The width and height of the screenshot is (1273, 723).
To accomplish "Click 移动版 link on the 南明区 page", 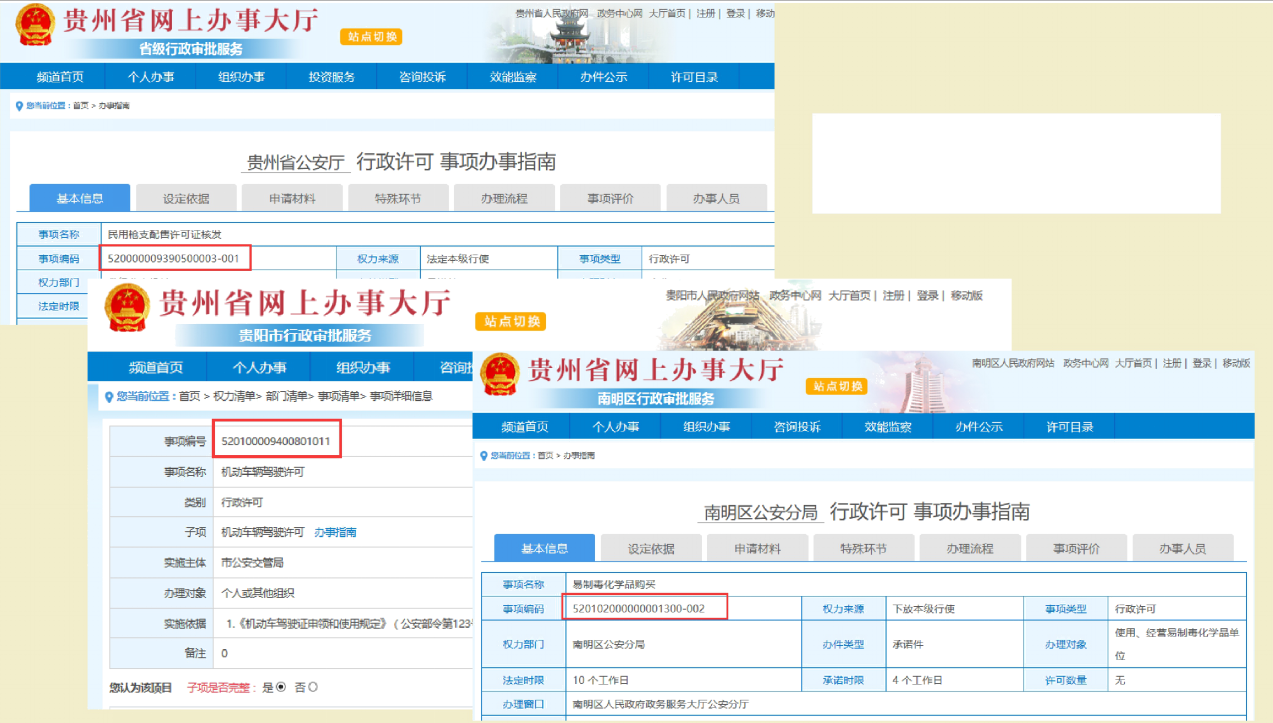I will tap(1236, 363).
